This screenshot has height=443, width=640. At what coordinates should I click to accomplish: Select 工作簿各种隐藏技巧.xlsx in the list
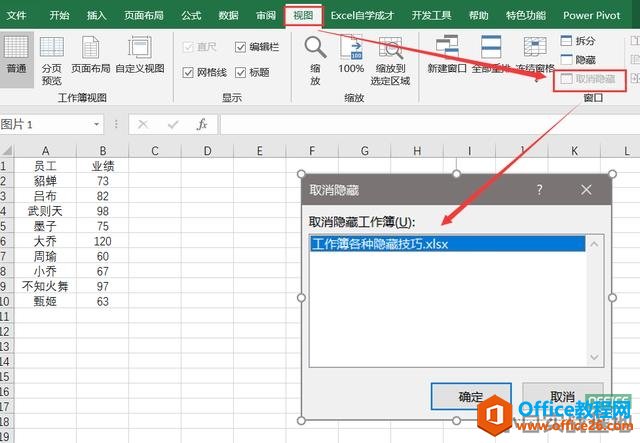[447, 244]
